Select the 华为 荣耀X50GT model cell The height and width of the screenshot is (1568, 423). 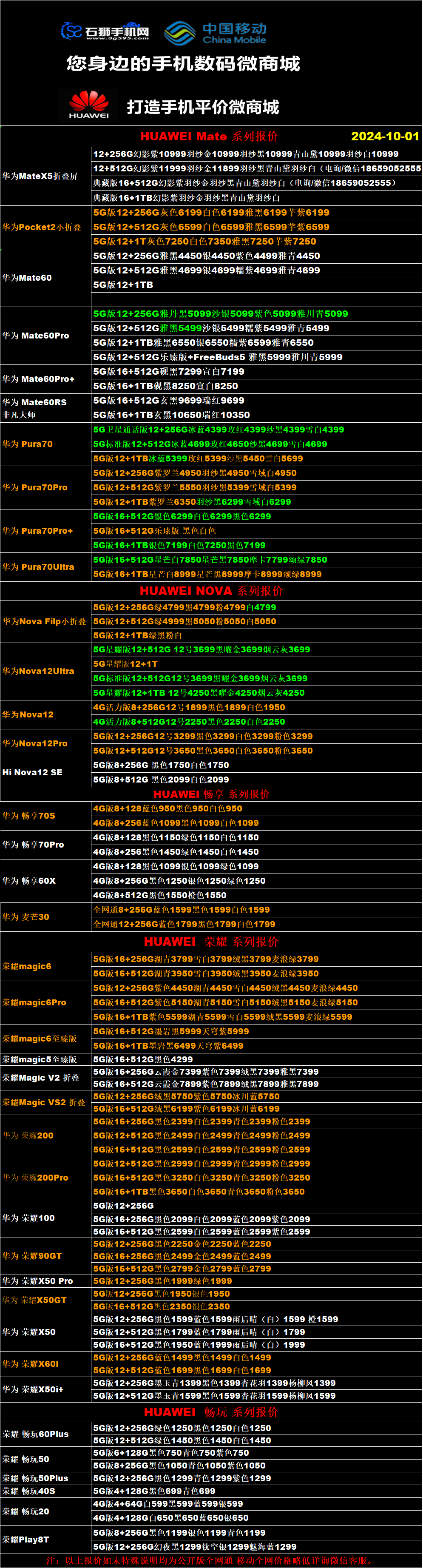click(45, 1300)
